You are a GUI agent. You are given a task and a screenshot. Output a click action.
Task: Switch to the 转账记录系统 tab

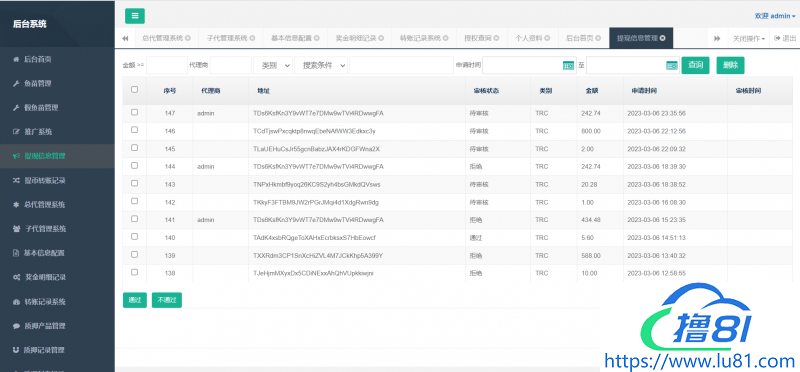pos(423,38)
